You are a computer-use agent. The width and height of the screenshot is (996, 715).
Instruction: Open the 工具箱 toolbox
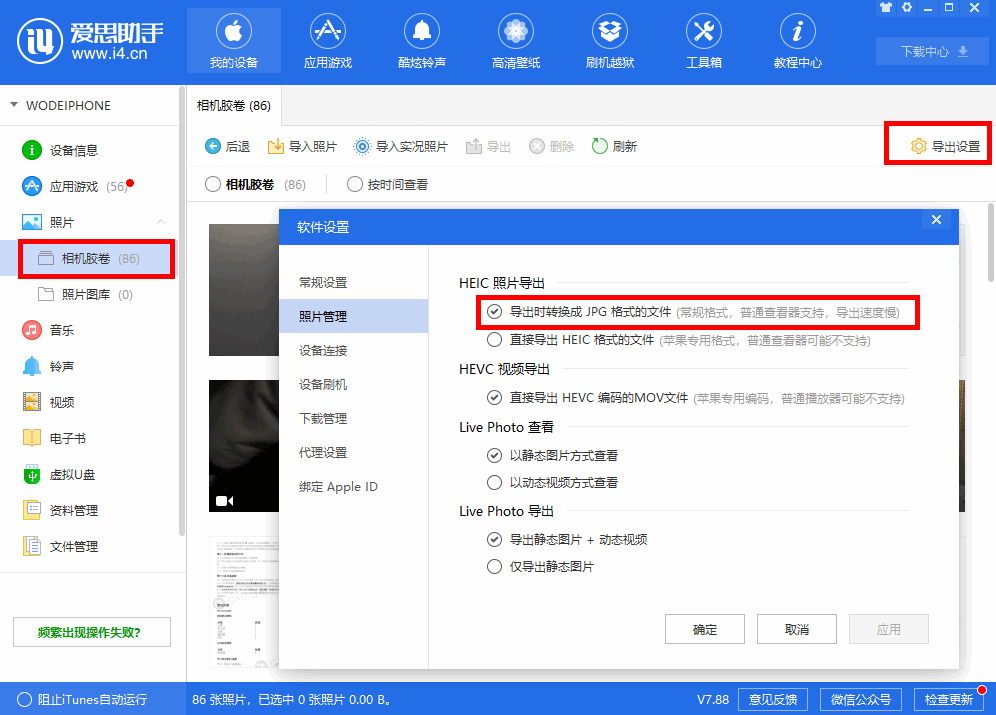[x=703, y=40]
